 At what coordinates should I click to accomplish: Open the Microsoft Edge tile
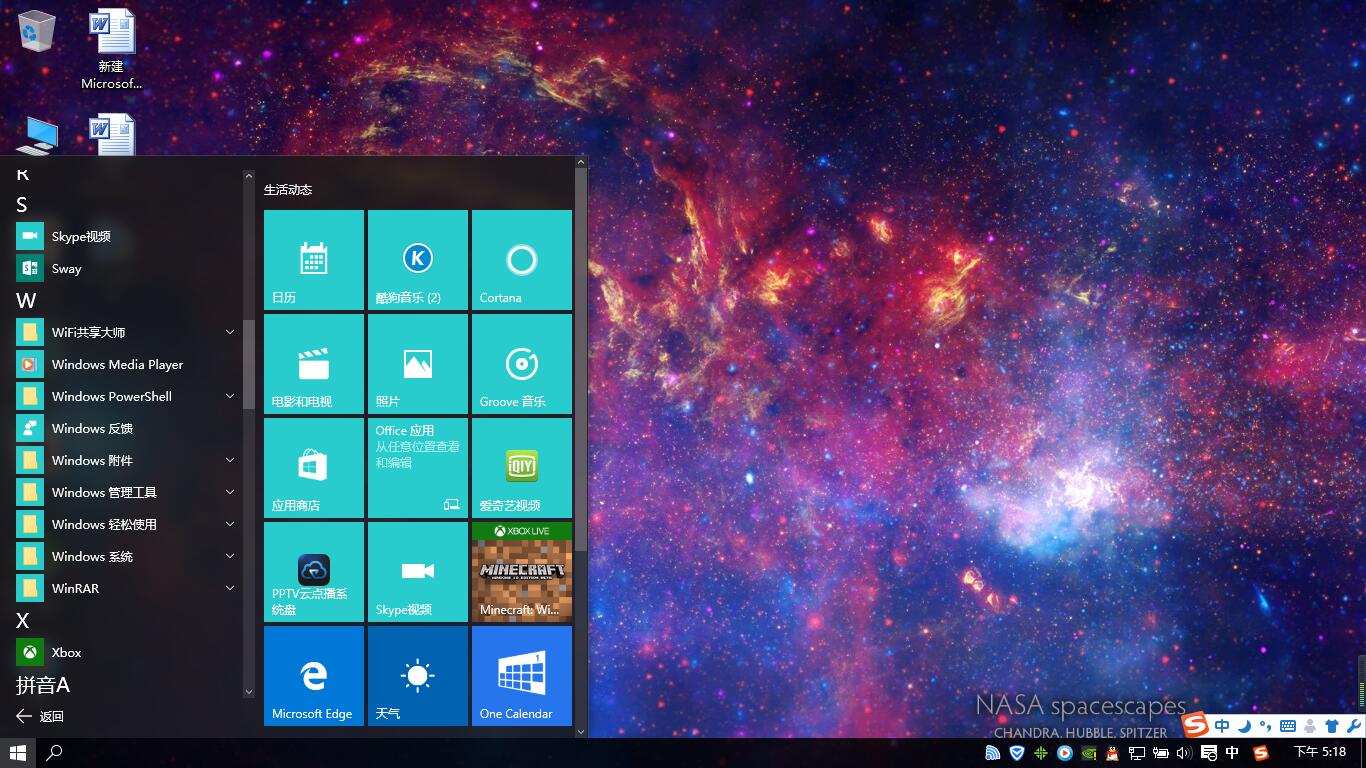pyautogui.click(x=314, y=676)
